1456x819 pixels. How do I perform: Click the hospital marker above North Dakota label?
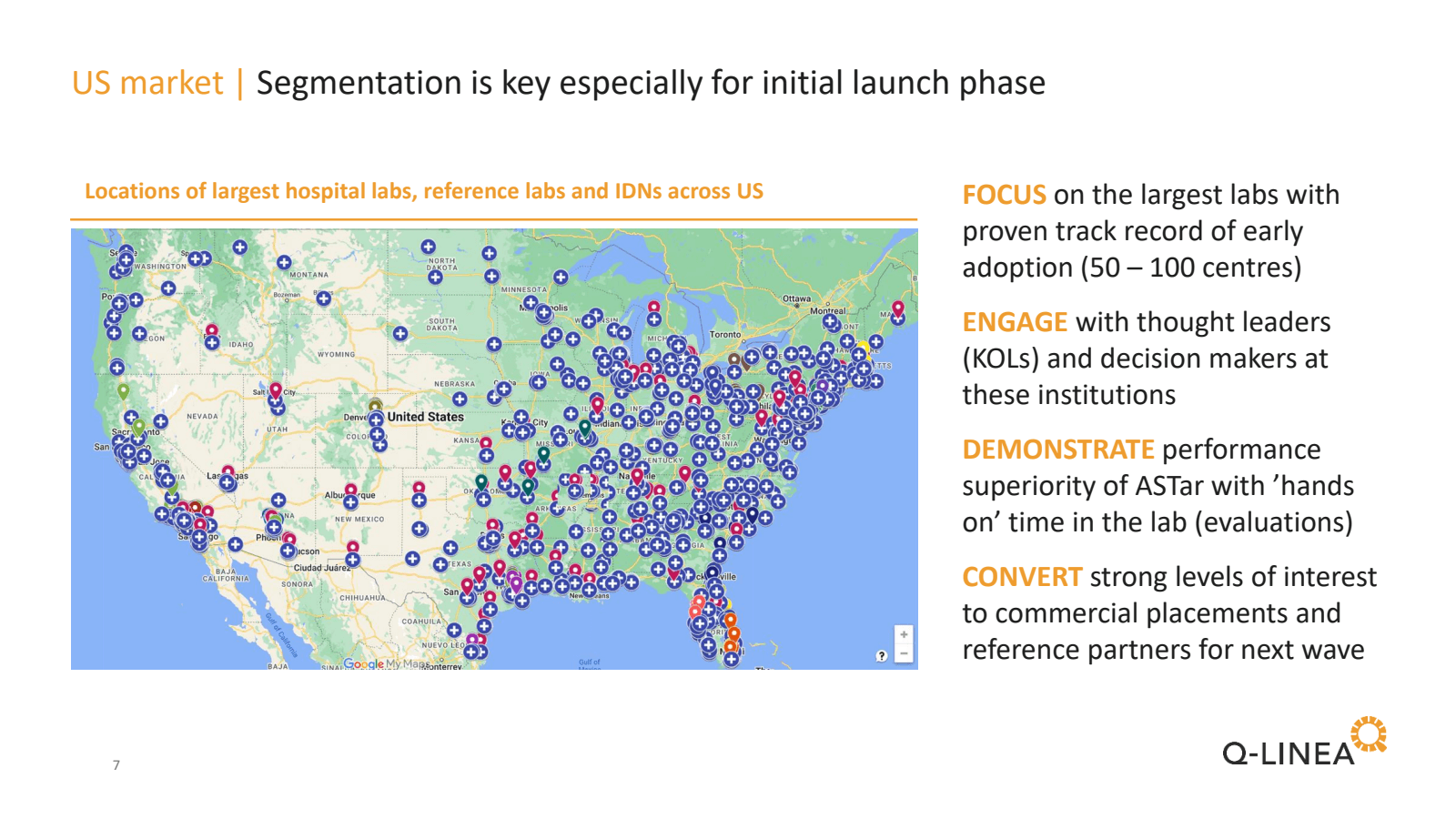[428, 247]
